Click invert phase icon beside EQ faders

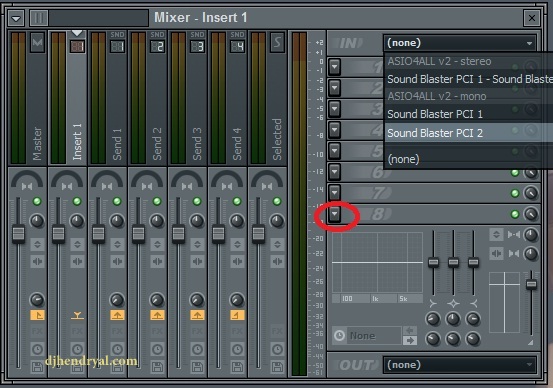point(496,235)
